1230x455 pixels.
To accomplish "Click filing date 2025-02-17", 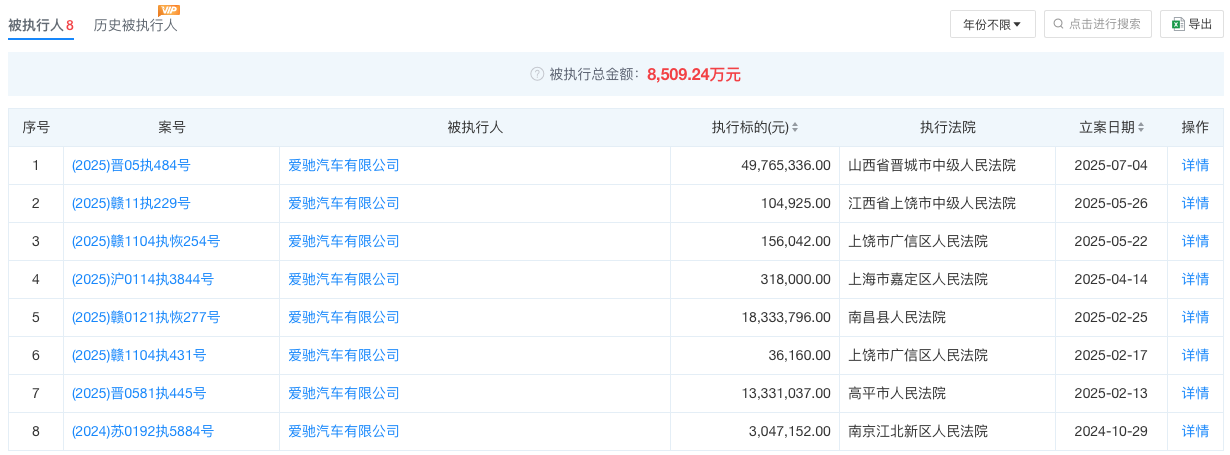I will tap(1111, 355).
